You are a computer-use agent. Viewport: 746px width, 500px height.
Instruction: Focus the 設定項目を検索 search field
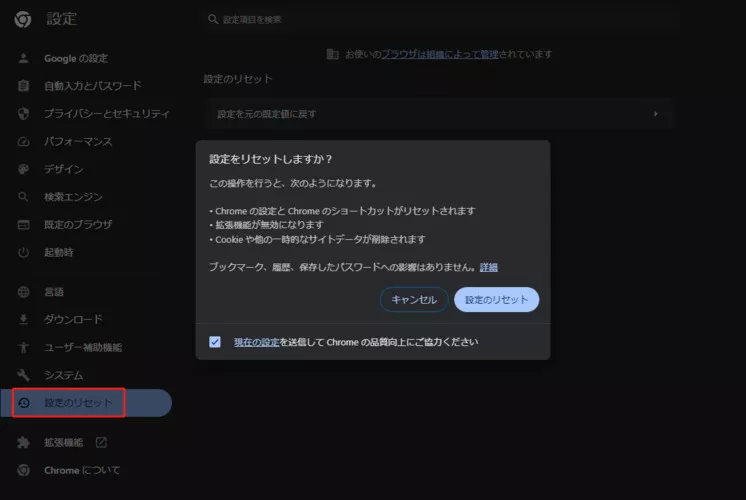pos(440,19)
